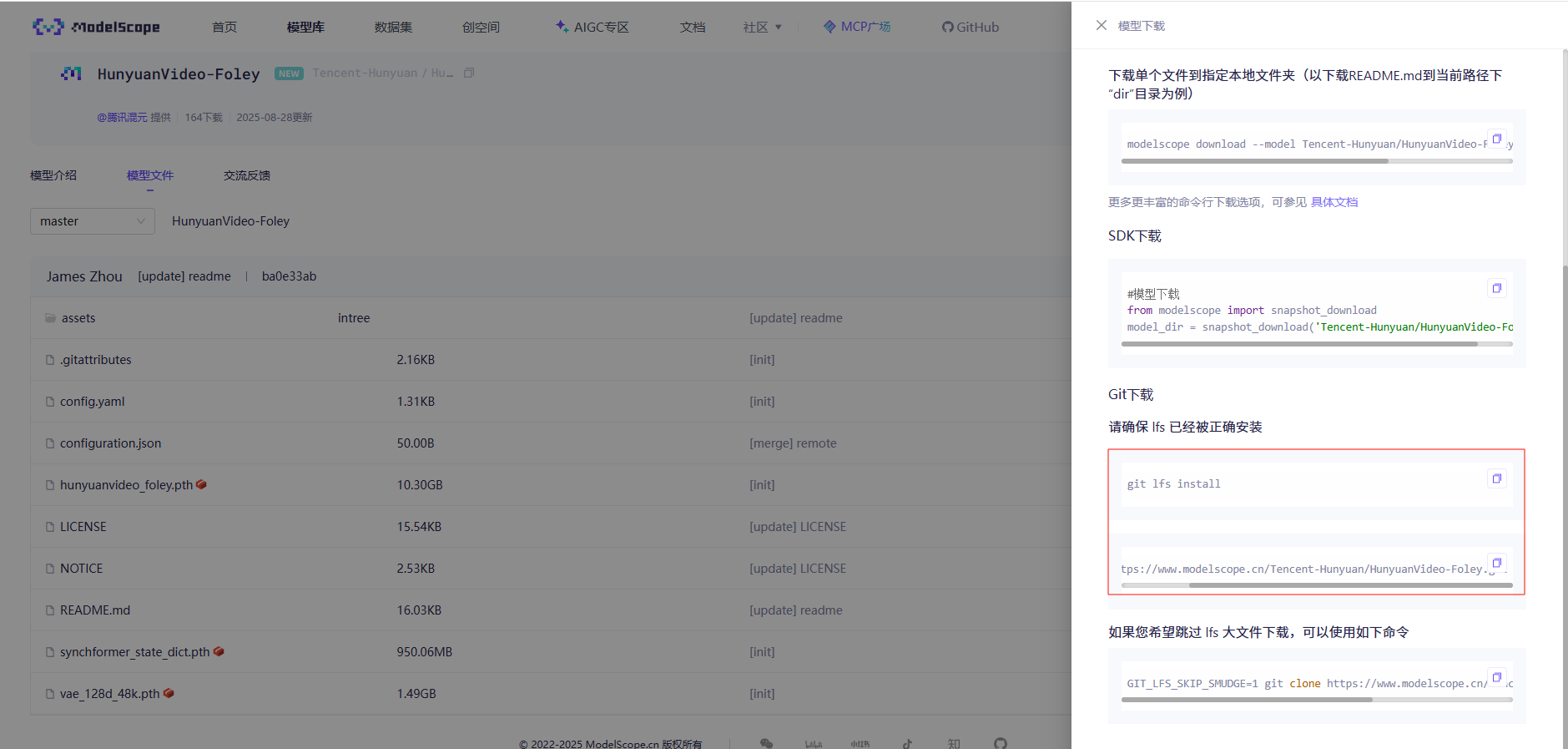Open 模型库 in the navigation bar

tap(305, 27)
